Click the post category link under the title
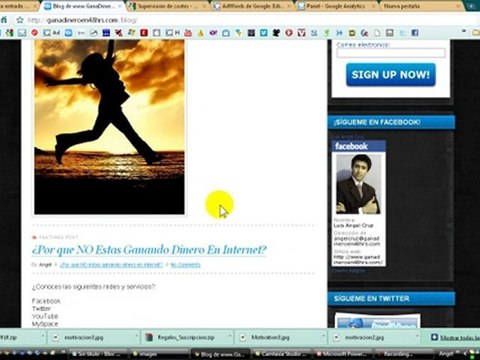This screenshot has height=360, width=480. click(x=111, y=265)
